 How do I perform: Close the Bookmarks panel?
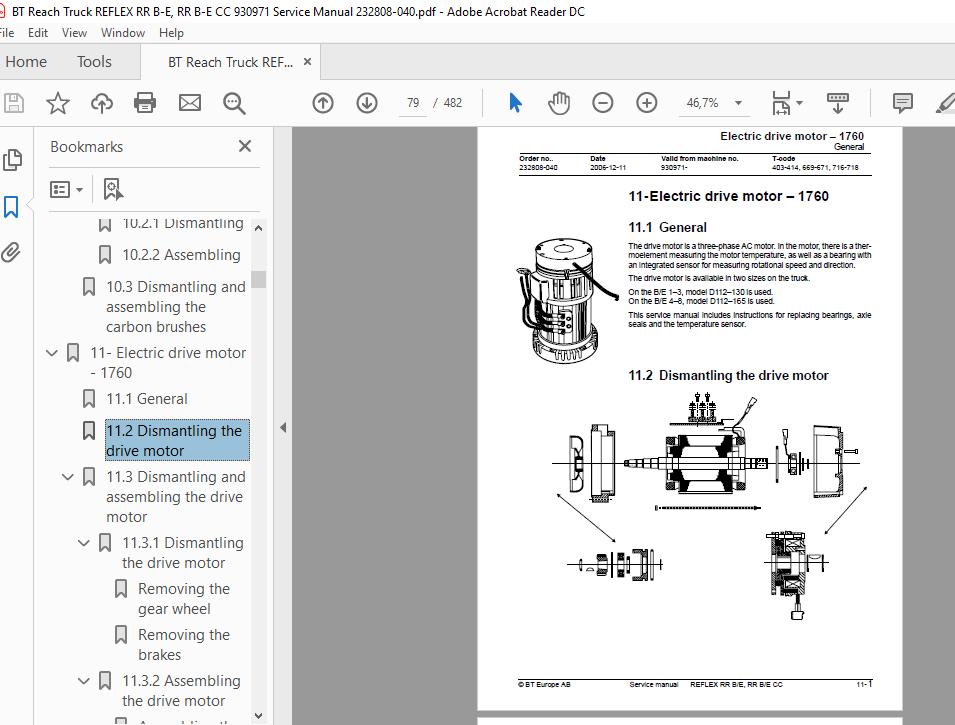pyautogui.click(x=245, y=146)
